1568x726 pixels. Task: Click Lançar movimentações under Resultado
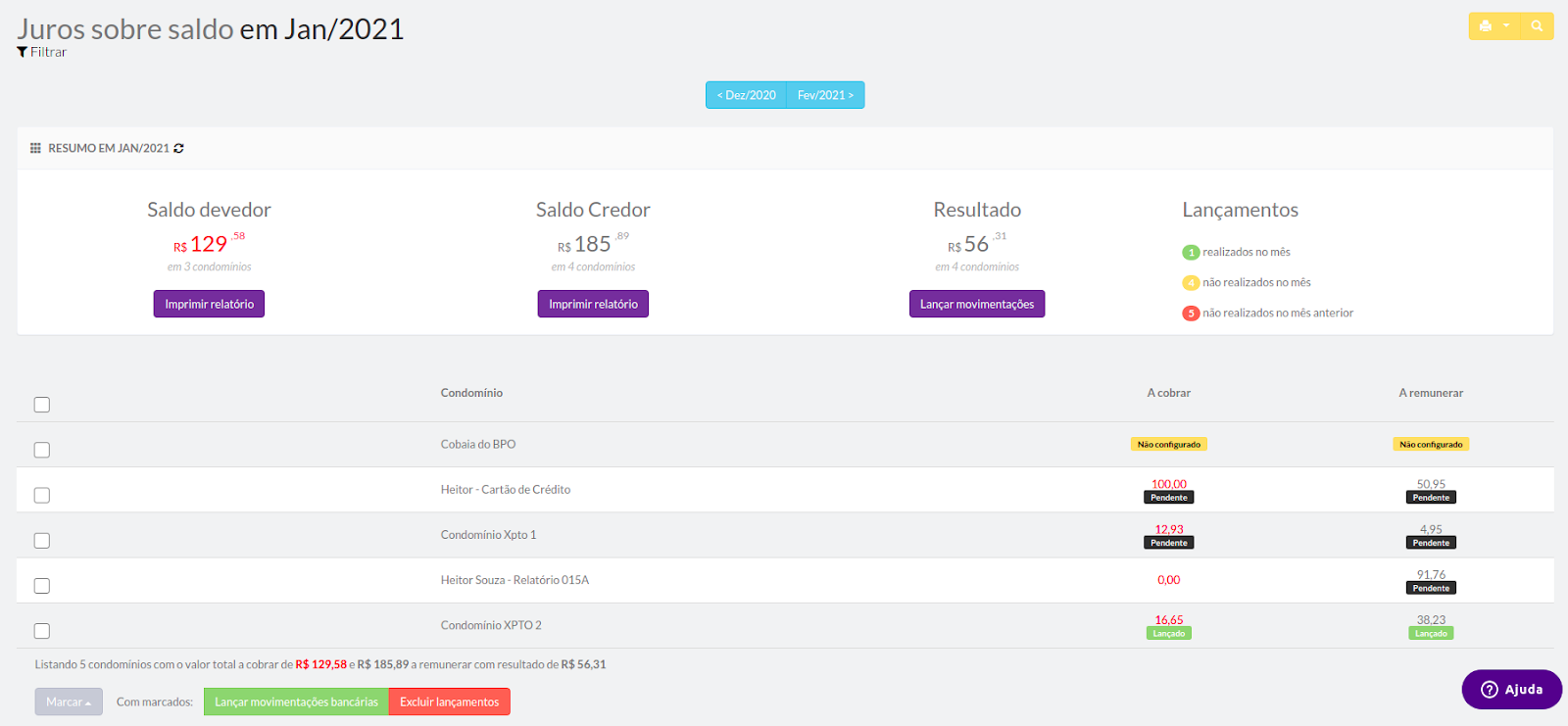pyautogui.click(x=977, y=304)
